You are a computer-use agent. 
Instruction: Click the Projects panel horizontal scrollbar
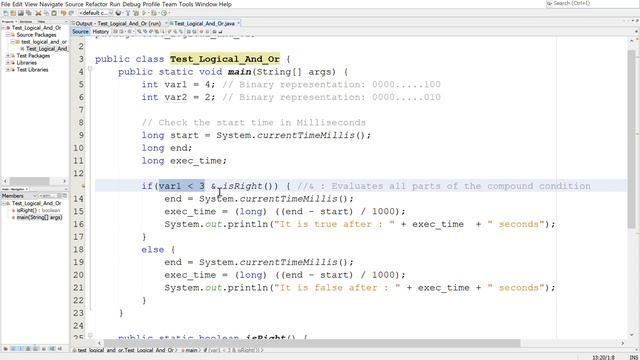click(x=29, y=181)
